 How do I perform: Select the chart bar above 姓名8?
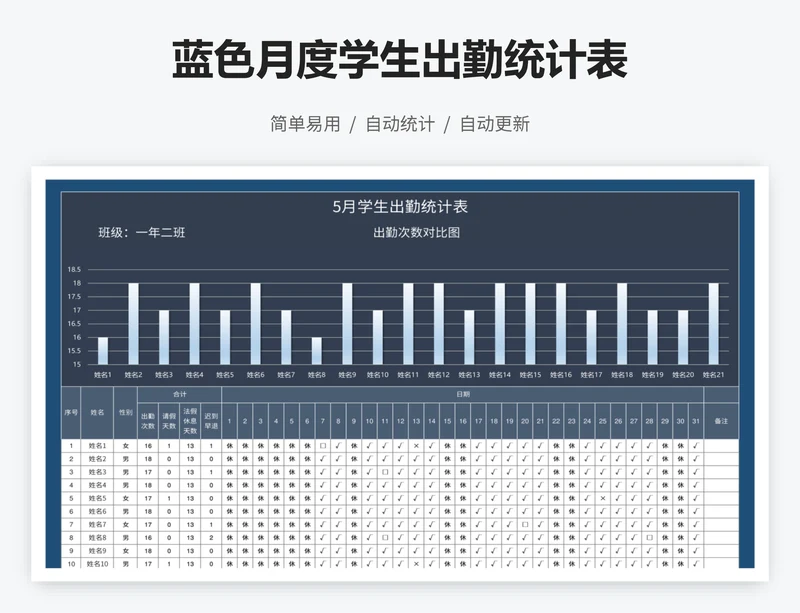(x=316, y=351)
